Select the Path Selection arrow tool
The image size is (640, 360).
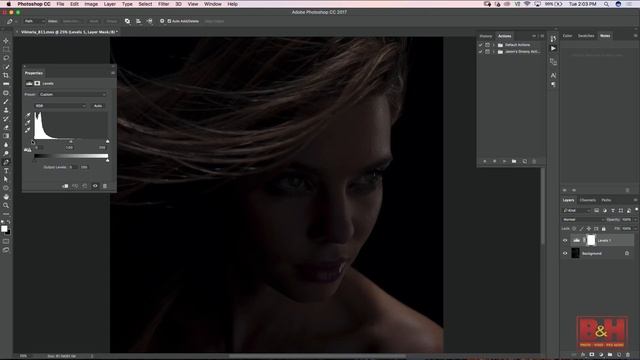[6, 179]
